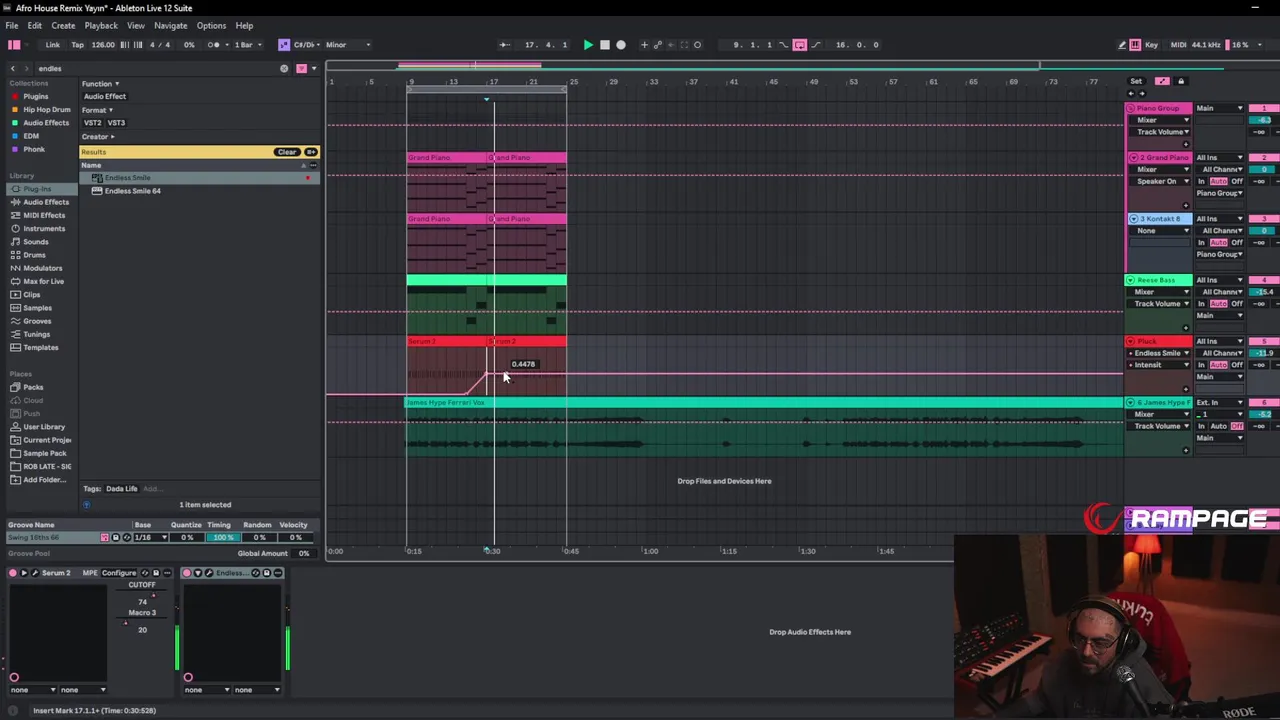Toggle the Punch-Out switch
The image size is (1280, 720).
pyautogui.click(x=816, y=44)
